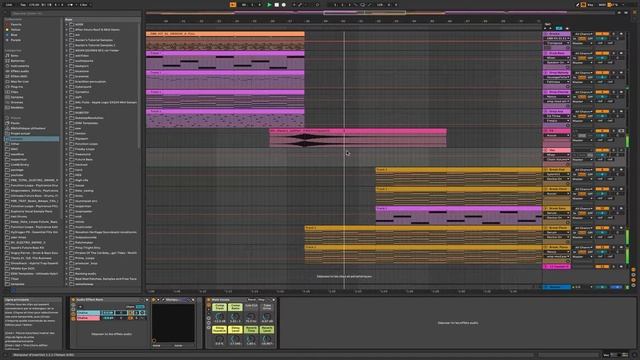The image size is (640, 360).
Task: Open the Sons category in browser
Action: click(14, 56)
